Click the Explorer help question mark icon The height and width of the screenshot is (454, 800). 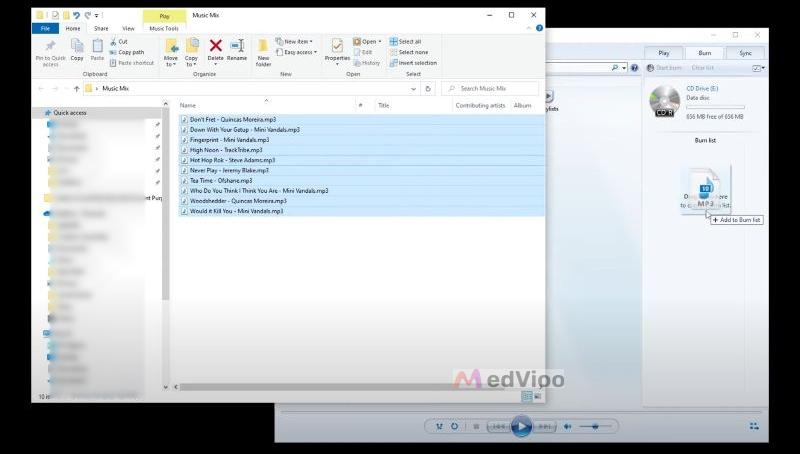pyautogui.click(x=539, y=28)
